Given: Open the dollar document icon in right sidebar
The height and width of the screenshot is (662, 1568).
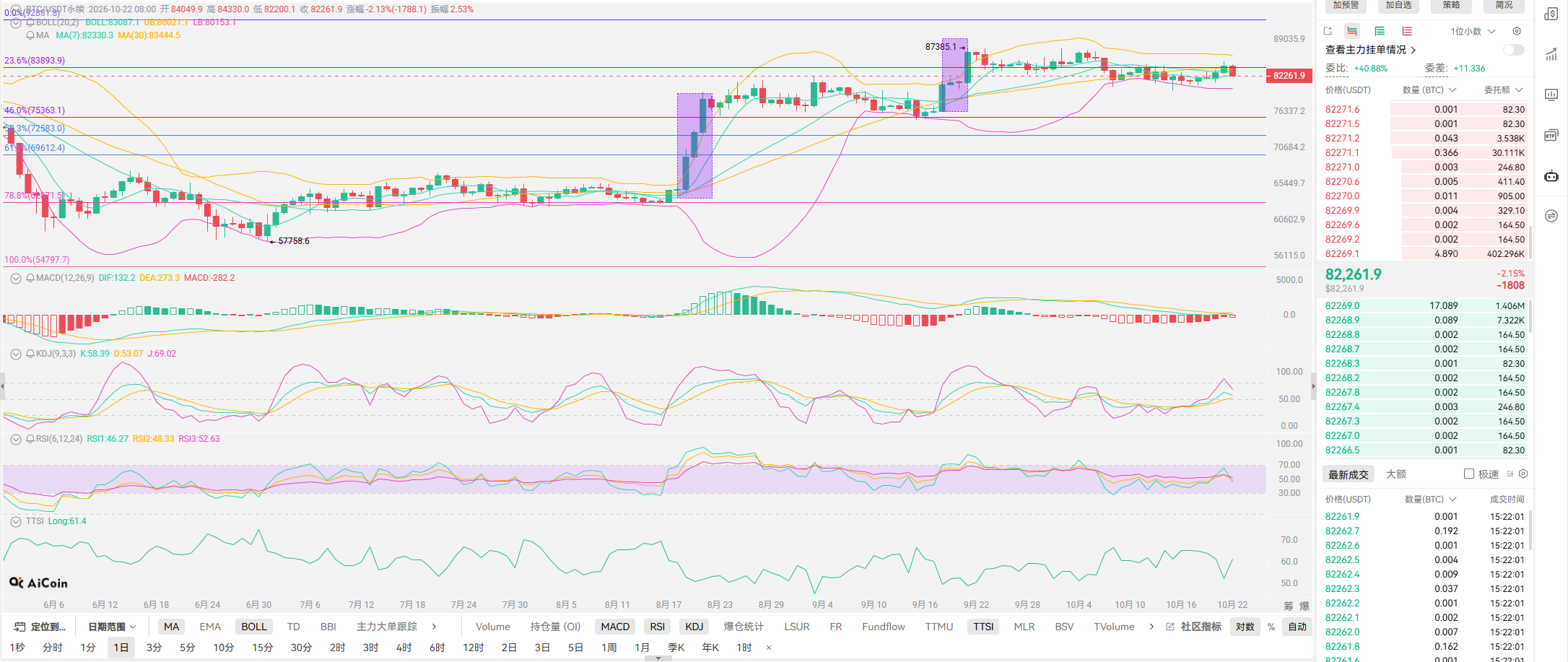Looking at the screenshot, I should coord(1551,14).
